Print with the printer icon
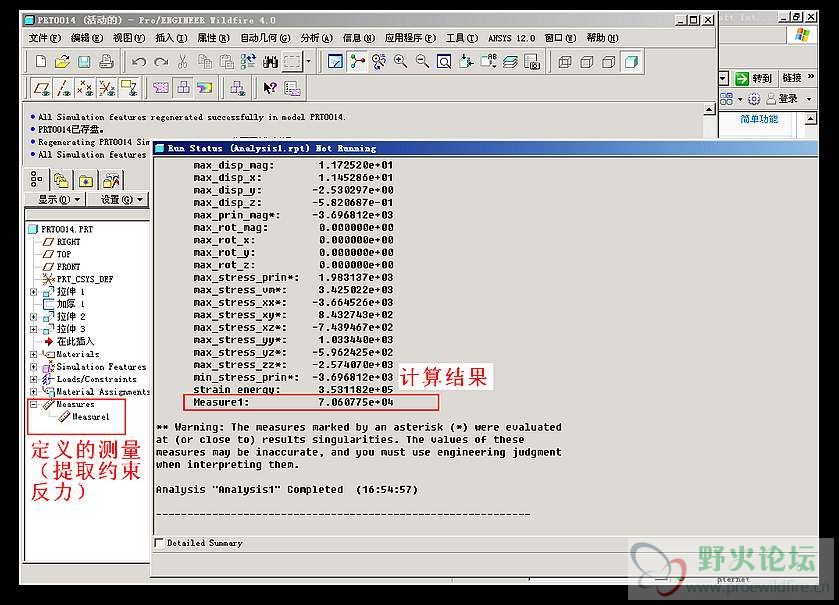The width and height of the screenshot is (839, 605). click(x=106, y=62)
